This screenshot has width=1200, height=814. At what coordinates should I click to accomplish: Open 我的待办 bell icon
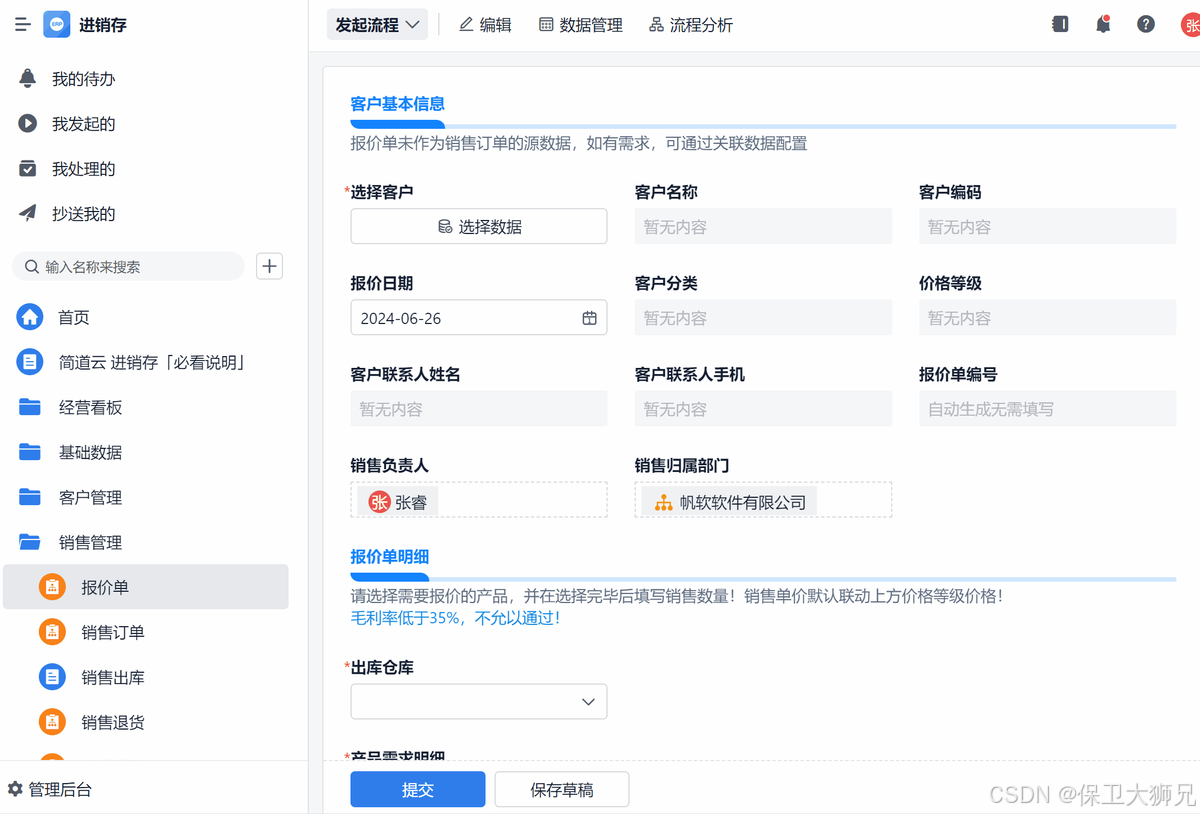[28, 79]
